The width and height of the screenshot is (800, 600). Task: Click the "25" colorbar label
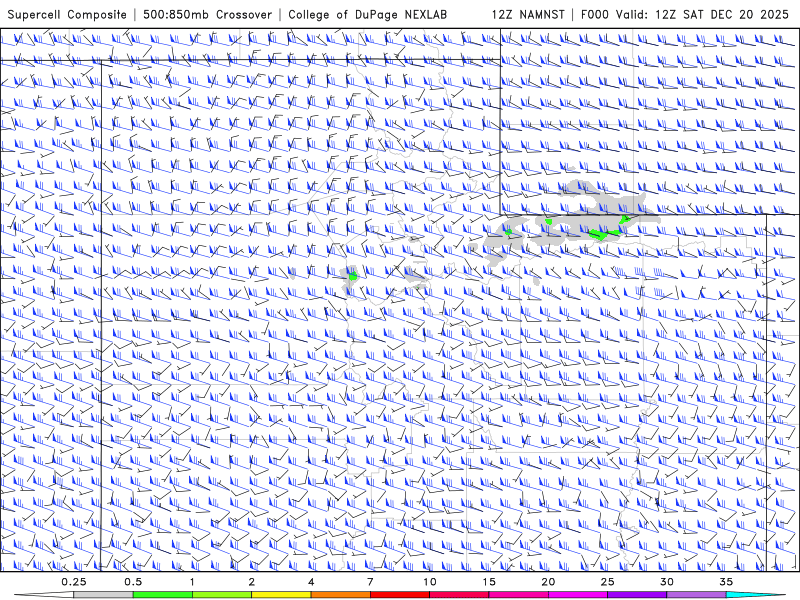click(x=608, y=582)
